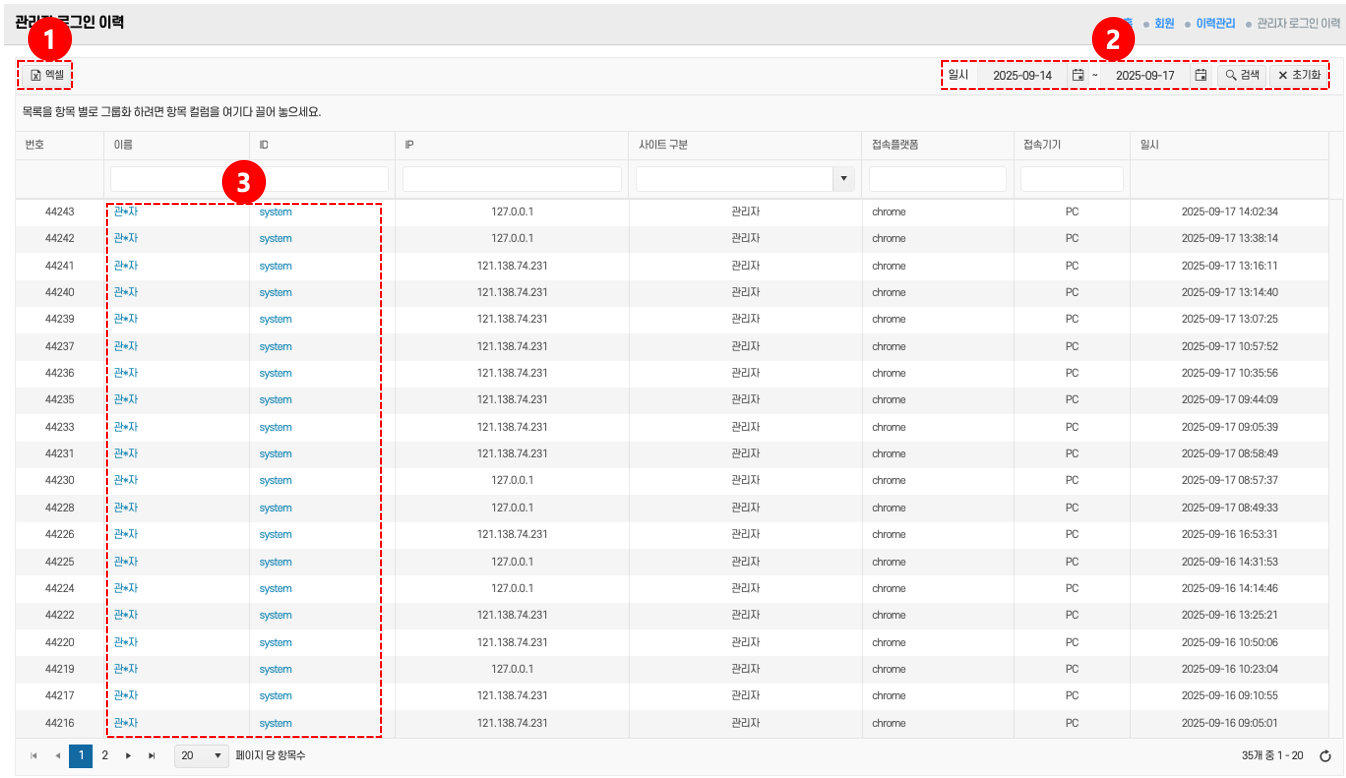Open the 이력관리 breadcrumb link
The height and width of the screenshot is (778, 1346).
pos(1215,23)
